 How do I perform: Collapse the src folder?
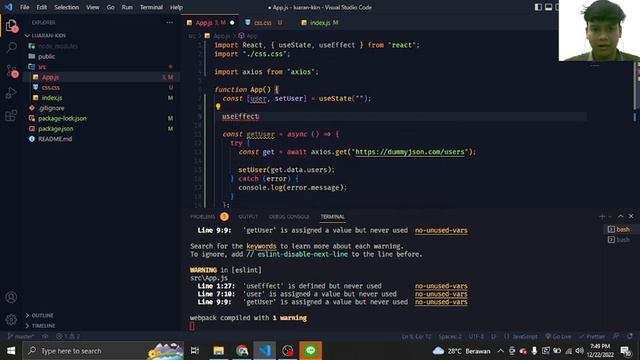point(101,67)
